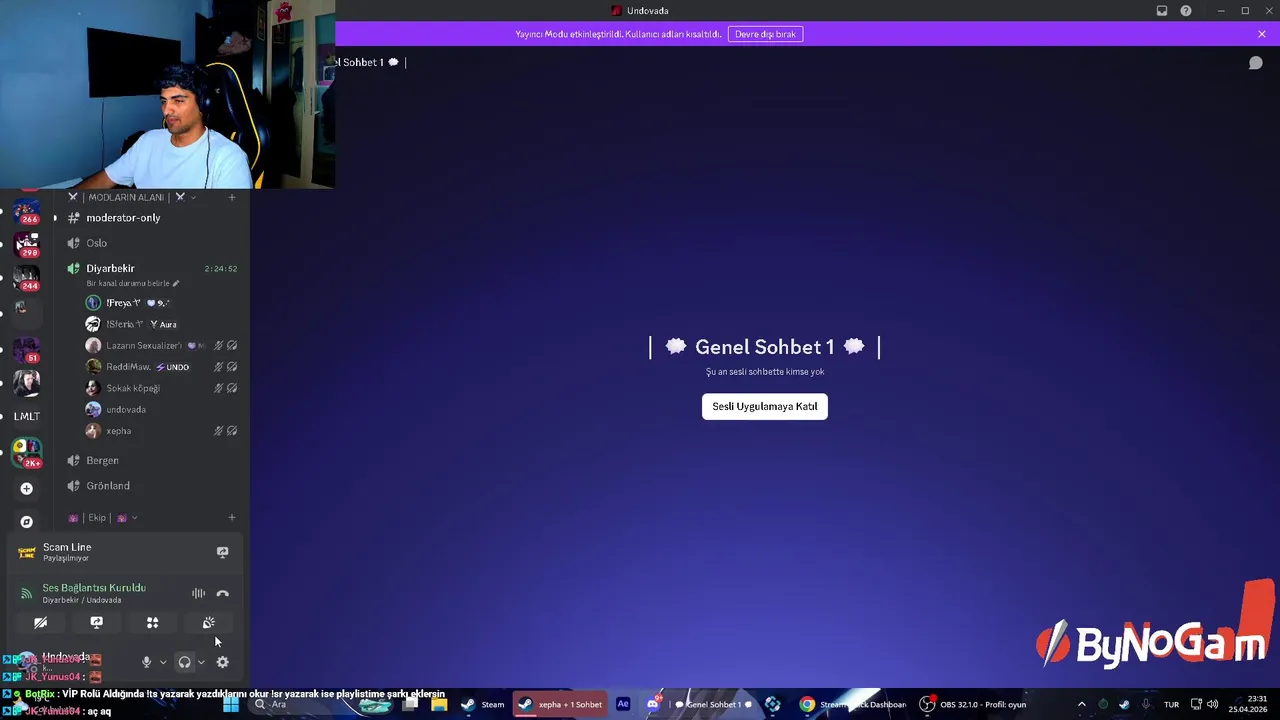Switch to OBS 32.1.0 taskbar window
Screen dimensions: 1280x720
coord(974,704)
